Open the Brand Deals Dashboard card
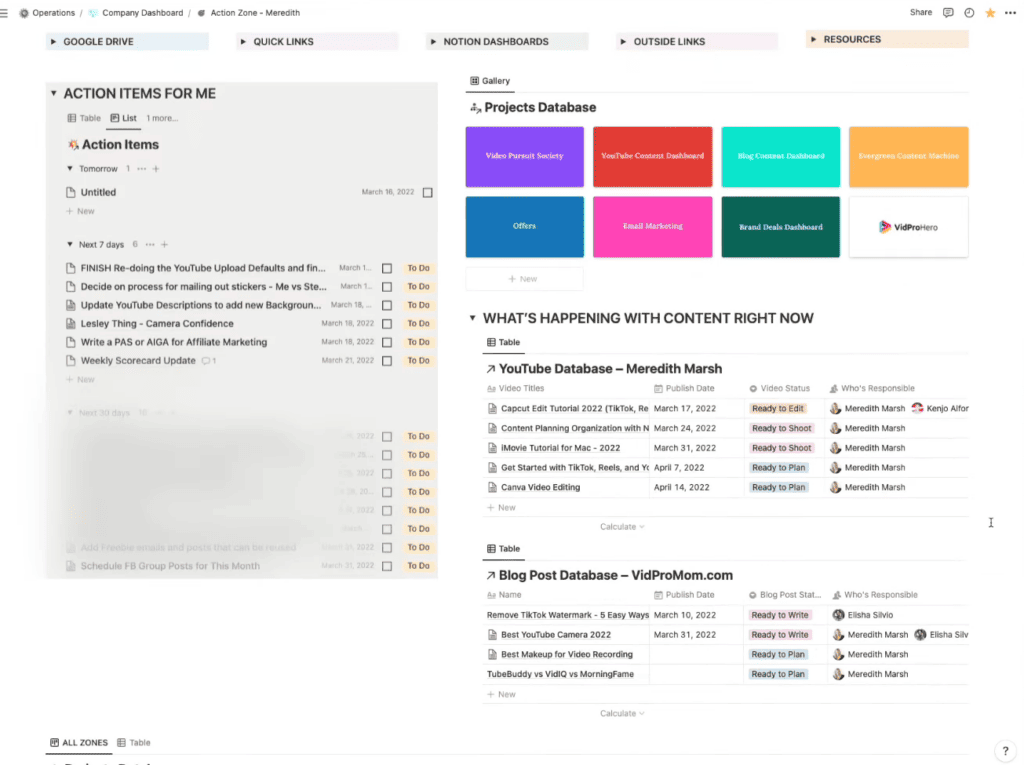This screenshot has height=765, width=1024. click(x=780, y=227)
